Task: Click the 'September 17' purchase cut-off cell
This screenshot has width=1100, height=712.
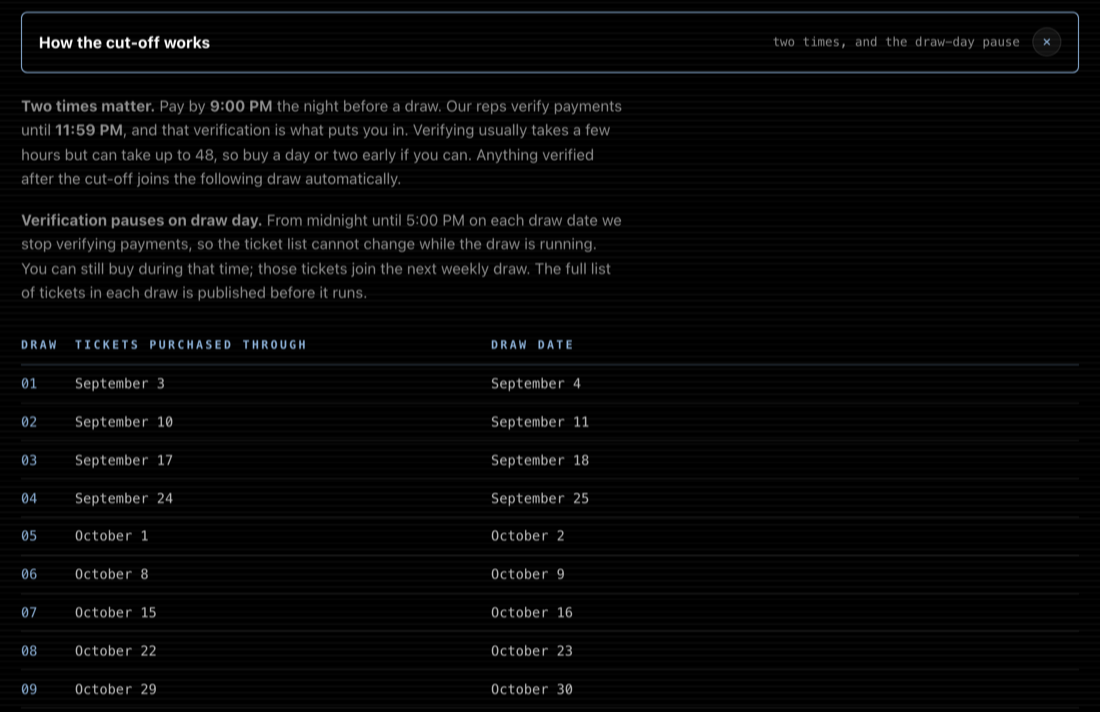Action: (x=124, y=460)
